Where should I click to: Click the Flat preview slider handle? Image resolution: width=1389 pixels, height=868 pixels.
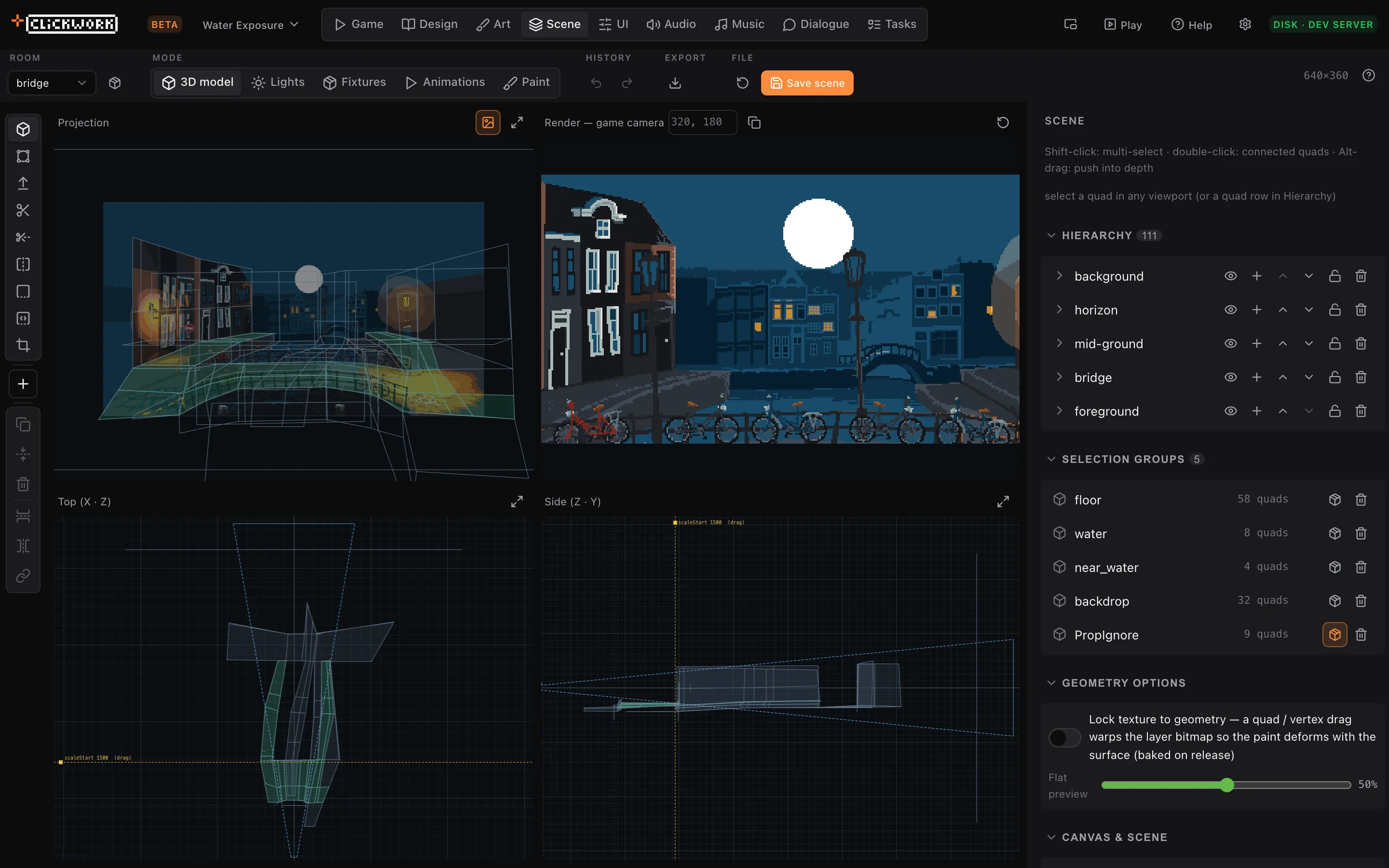pos(1226,785)
